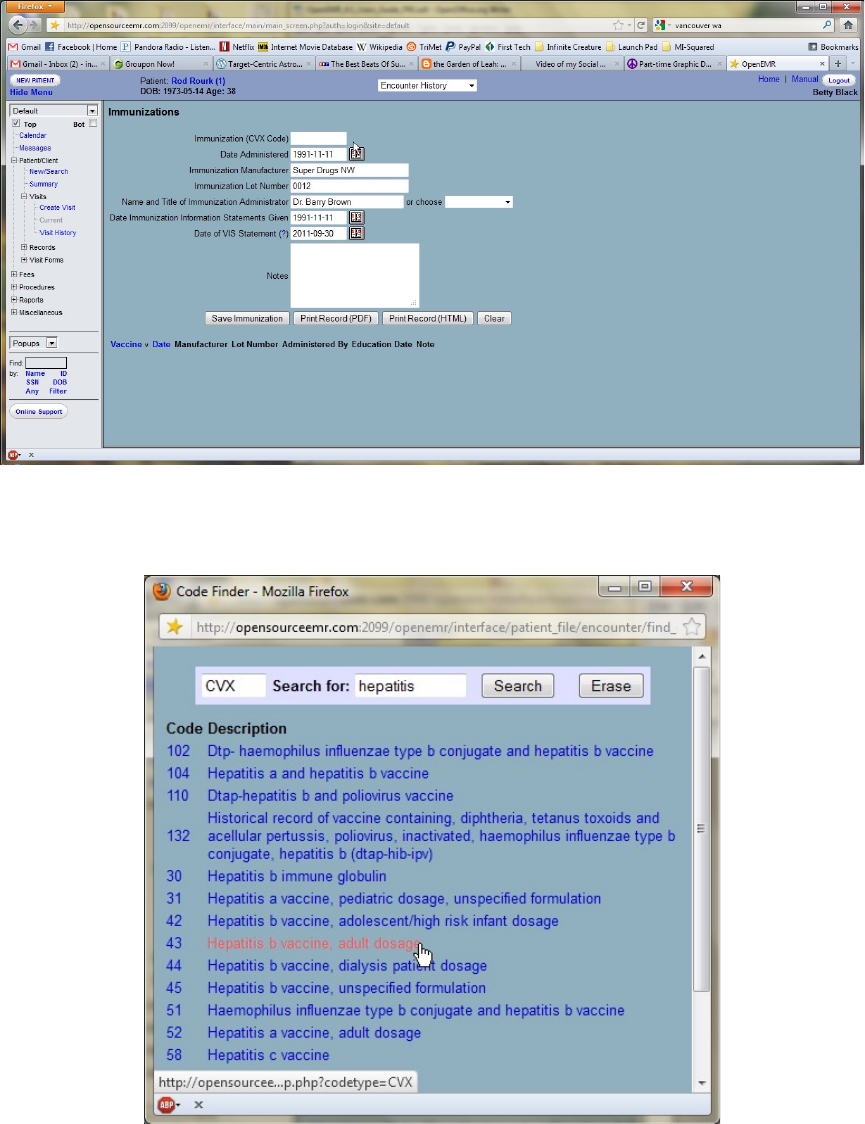Click the Notes text area
Viewport: 865px width, 1124px height.
[355, 276]
